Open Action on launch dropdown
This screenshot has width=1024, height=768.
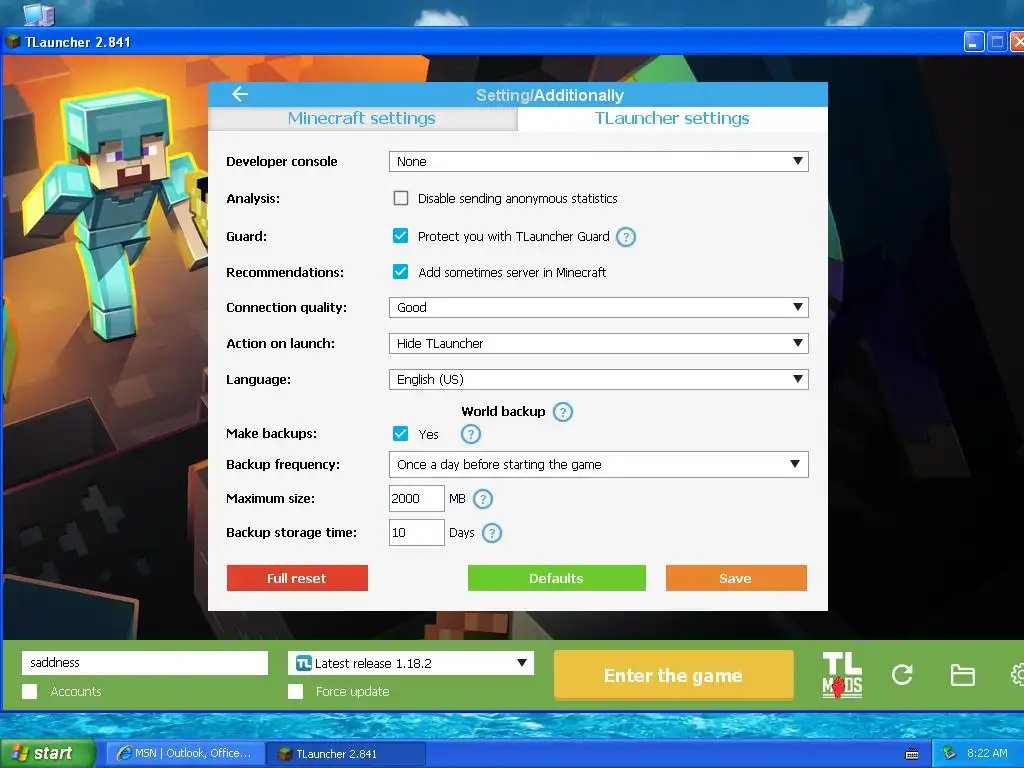[598, 344]
